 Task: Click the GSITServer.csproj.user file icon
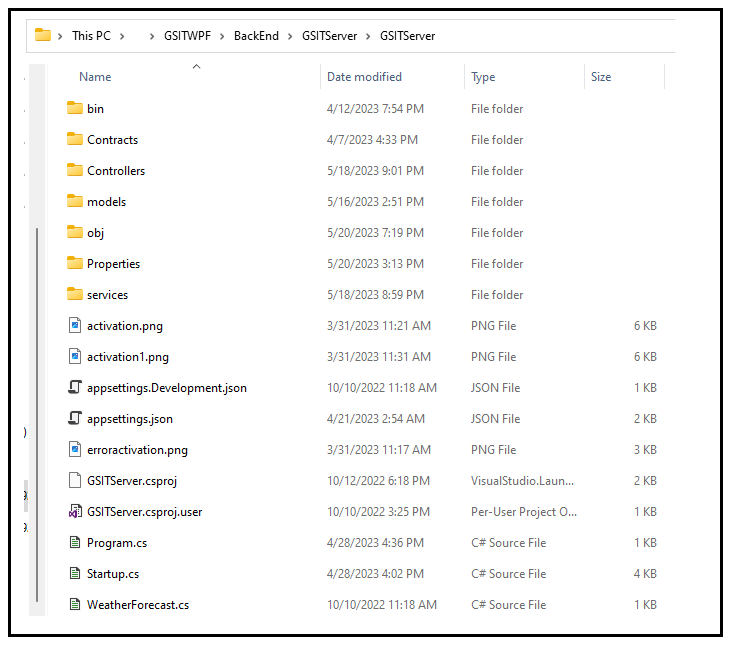[75, 511]
